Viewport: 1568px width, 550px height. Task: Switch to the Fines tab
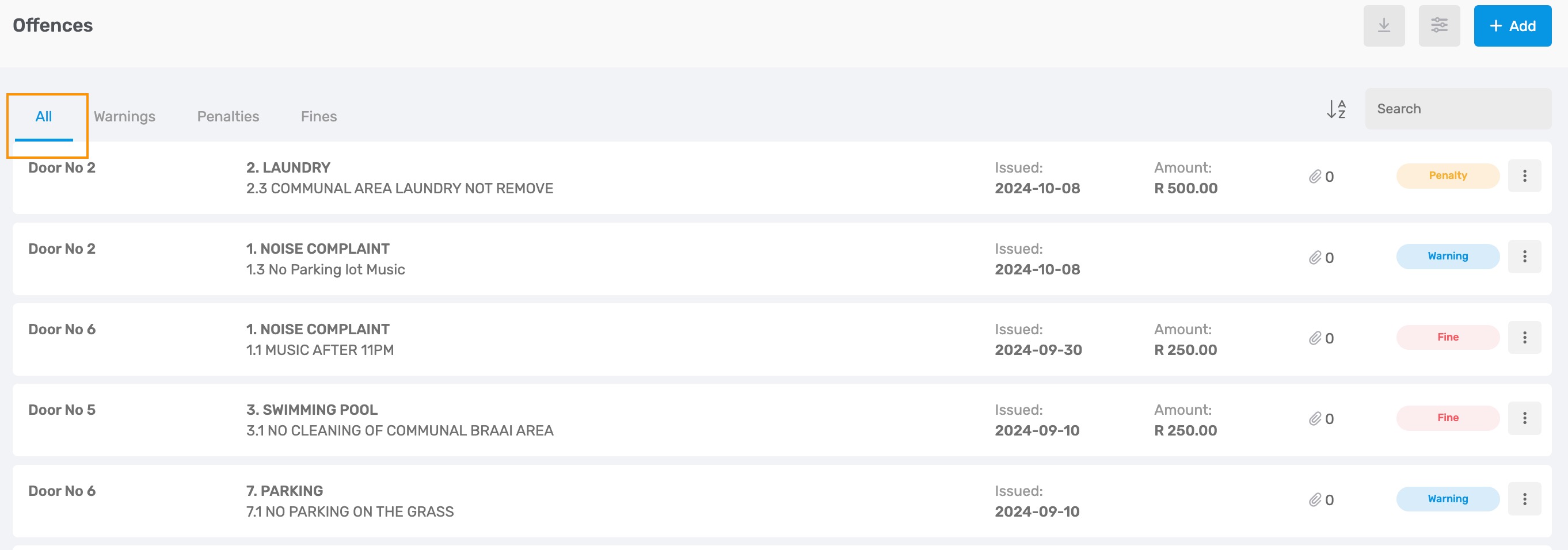[319, 116]
